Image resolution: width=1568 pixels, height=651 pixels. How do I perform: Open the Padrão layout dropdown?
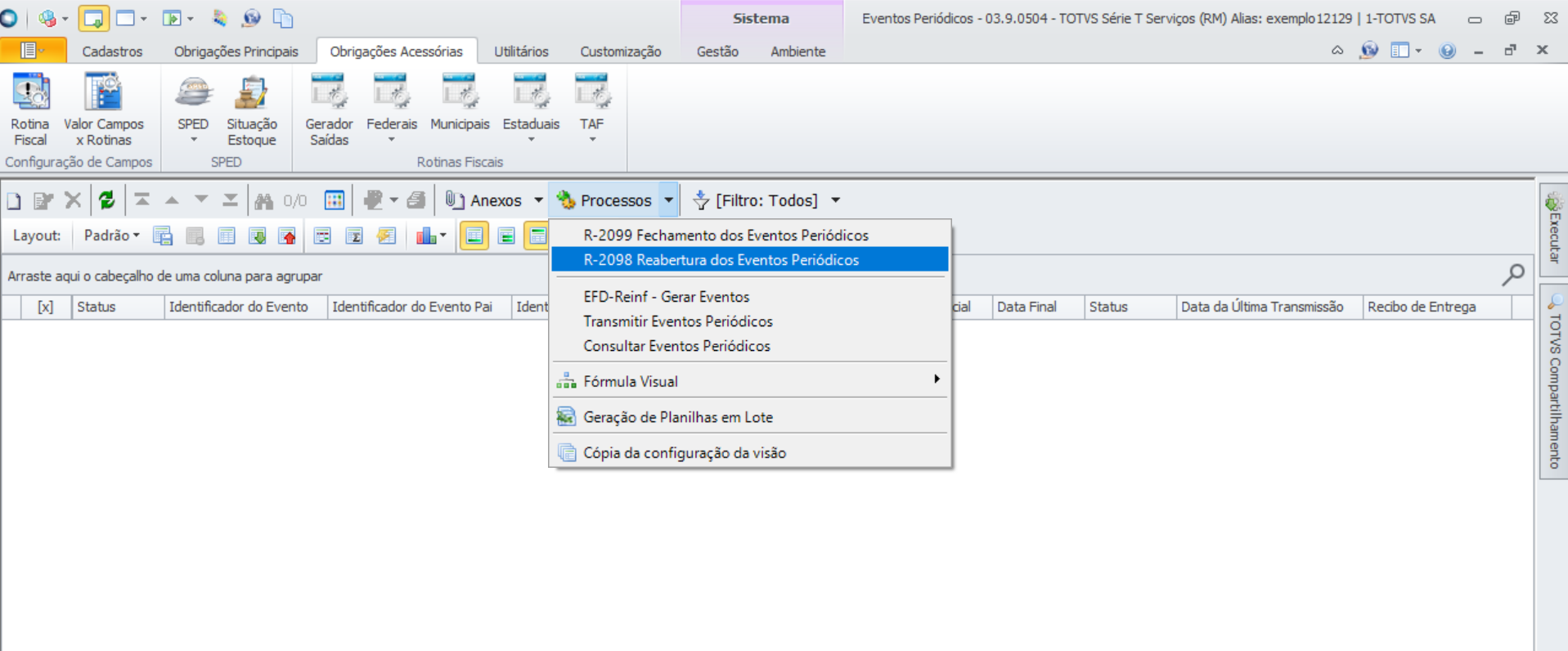(x=111, y=236)
